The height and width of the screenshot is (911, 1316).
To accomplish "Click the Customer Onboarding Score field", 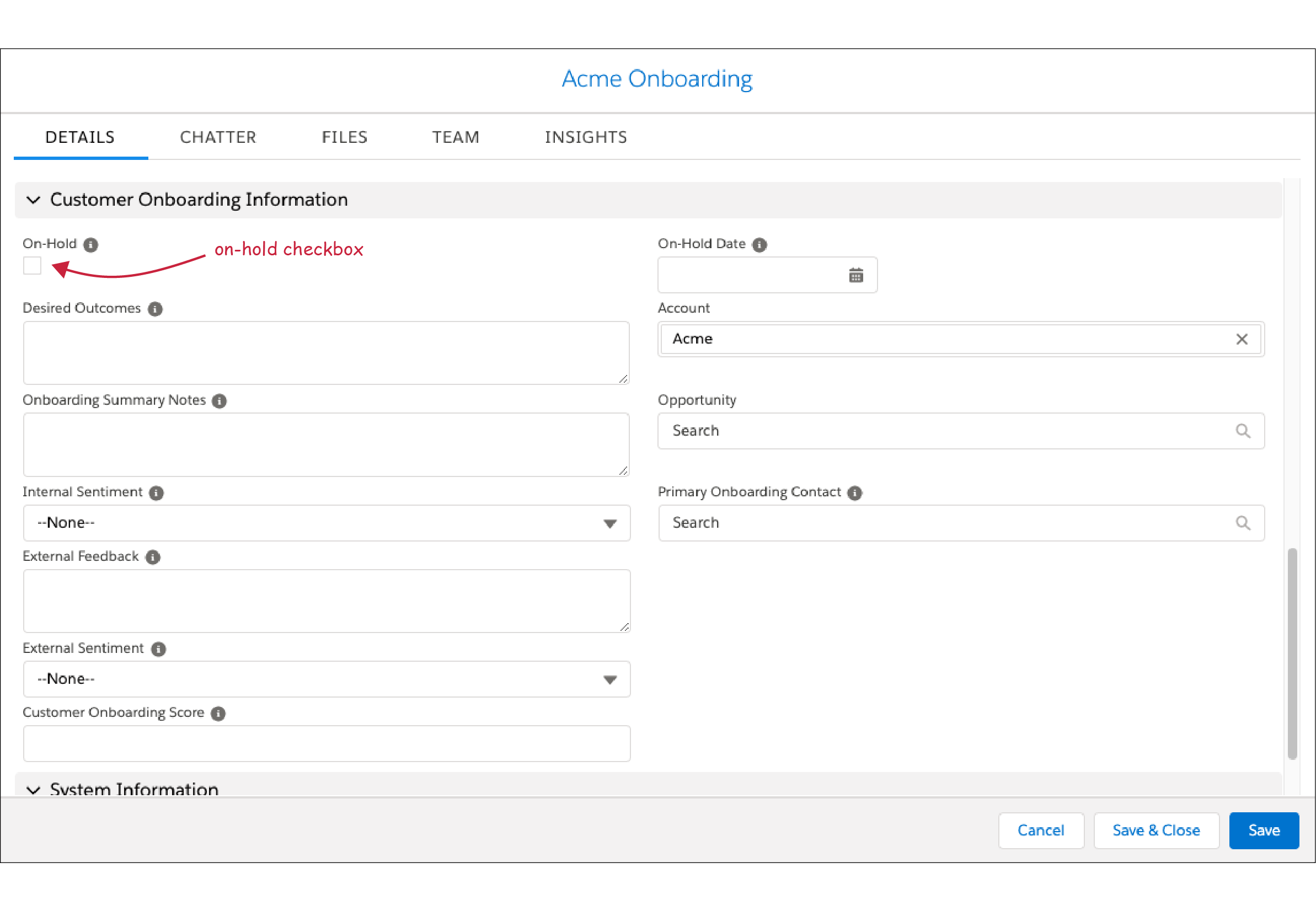I will 327,744.
